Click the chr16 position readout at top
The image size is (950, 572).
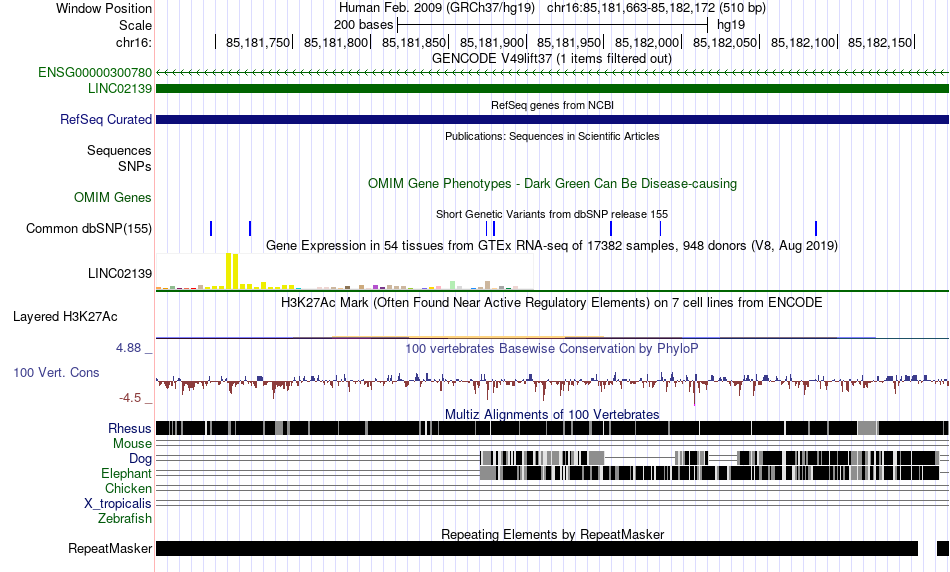pyautogui.click(x=656, y=8)
